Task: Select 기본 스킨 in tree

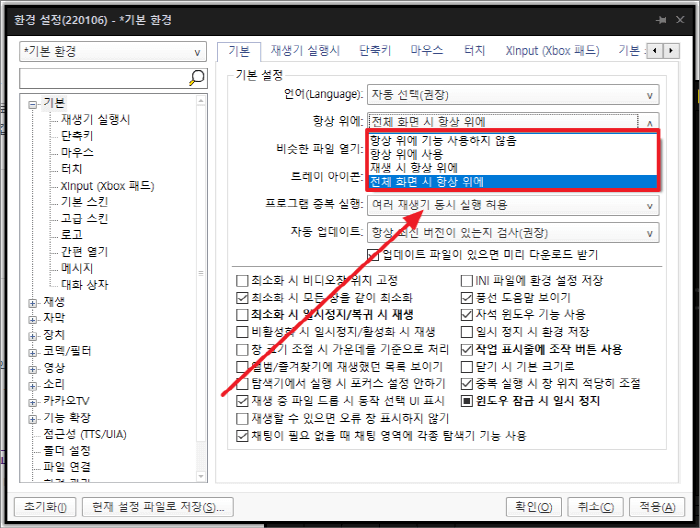Action: 85,202
